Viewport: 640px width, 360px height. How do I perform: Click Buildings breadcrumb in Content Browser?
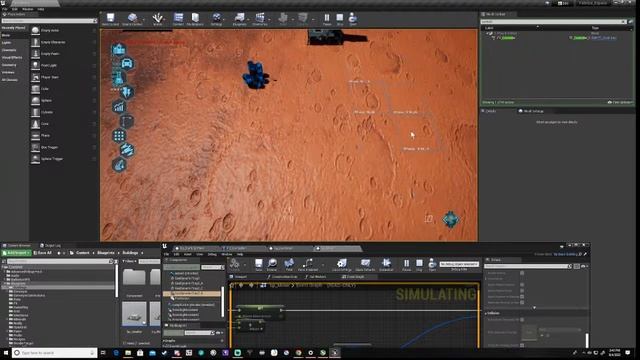coord(131,253)
